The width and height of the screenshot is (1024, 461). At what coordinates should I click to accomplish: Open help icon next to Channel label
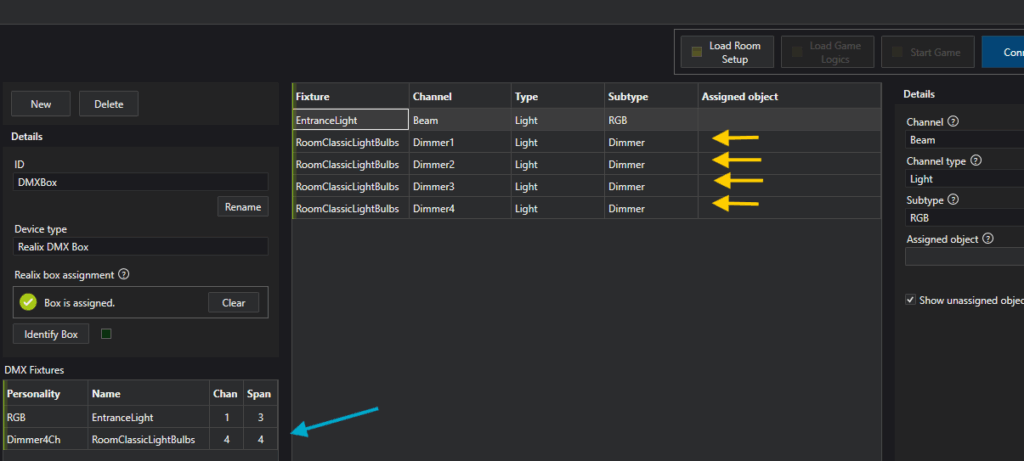(x=953, y=121)
